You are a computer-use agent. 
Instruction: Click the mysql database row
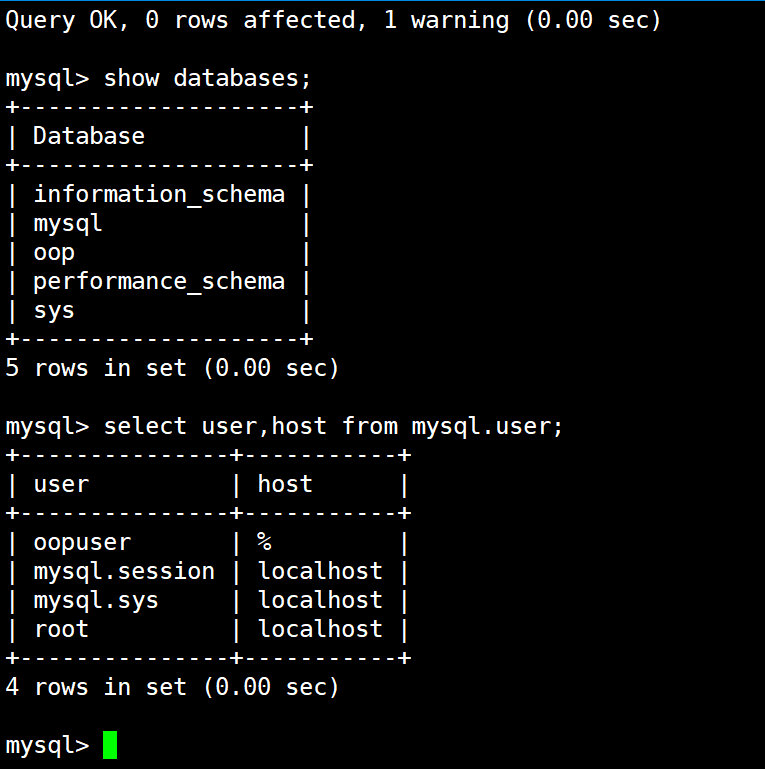pos(68,223)
